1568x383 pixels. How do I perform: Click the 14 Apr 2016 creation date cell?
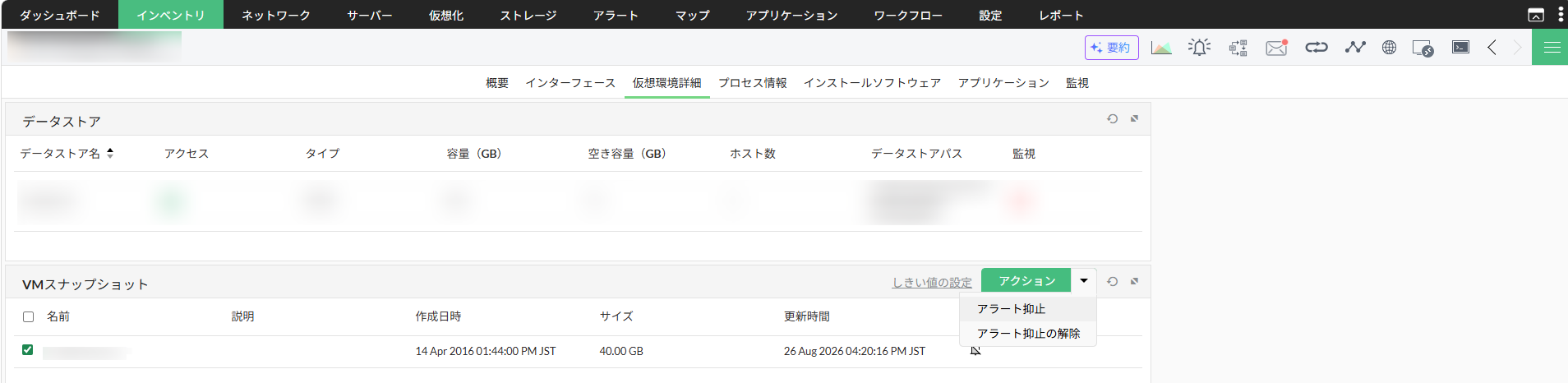point(486,351)
